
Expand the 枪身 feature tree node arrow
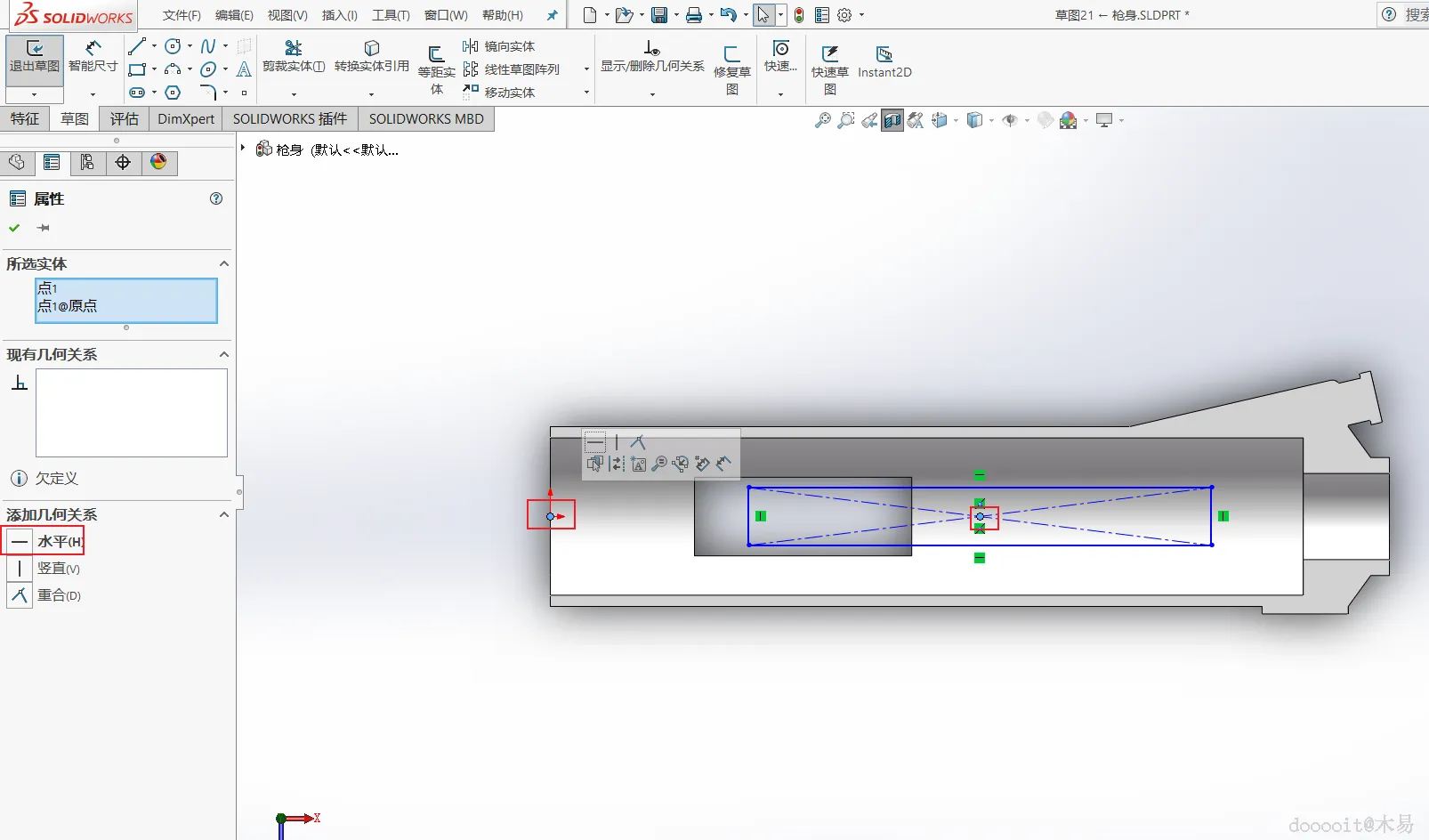243,149
